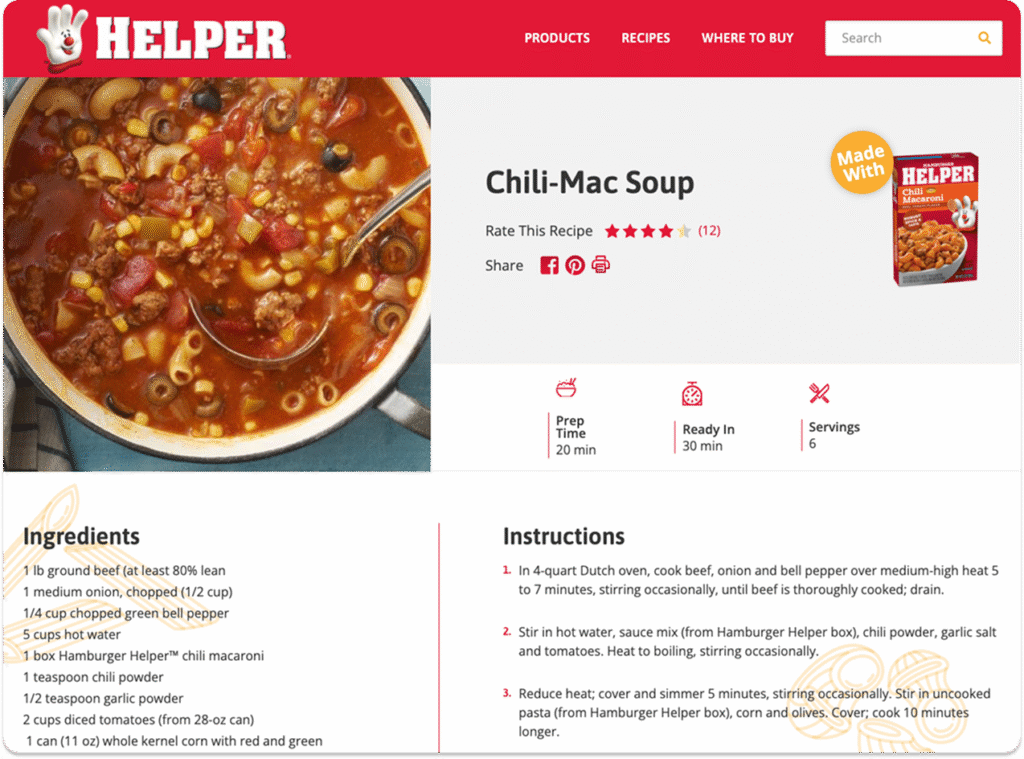The height and width of the screenshot is (759, 1024).
Task: Click the Made With badge
Action: (861, 163)
